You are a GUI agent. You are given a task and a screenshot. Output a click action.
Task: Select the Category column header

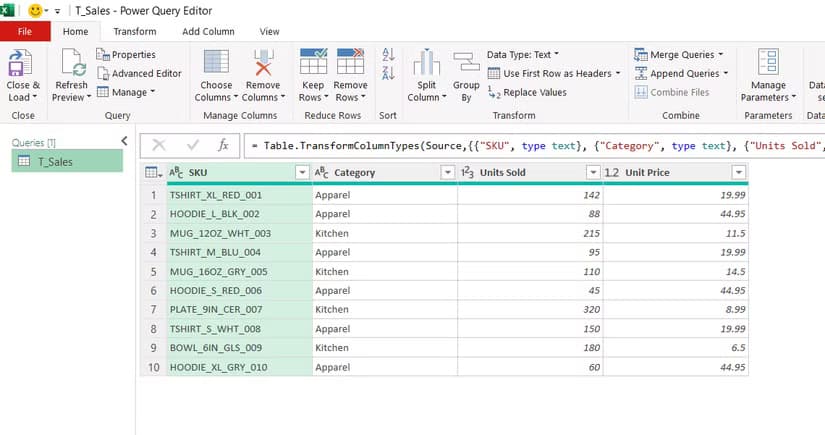coord(385,173)
